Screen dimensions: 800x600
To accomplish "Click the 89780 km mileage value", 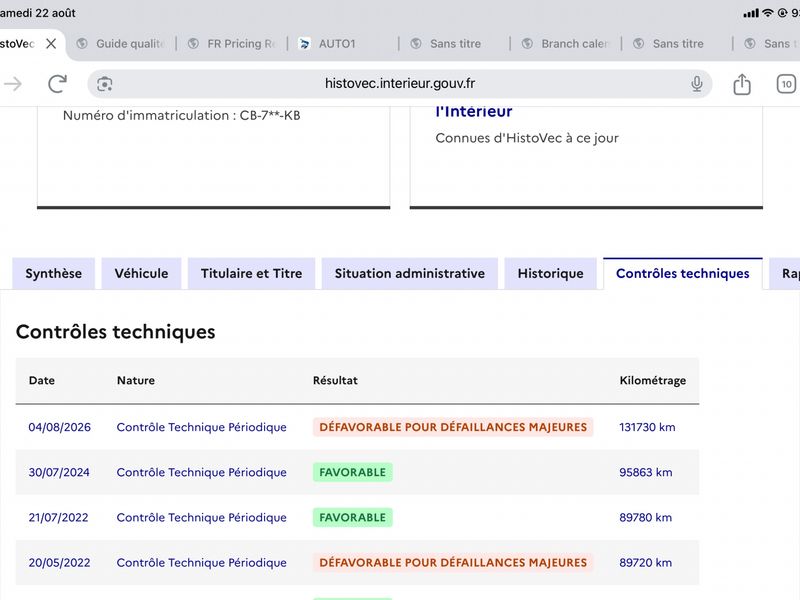I will pyautogui.click(x=645, y=517).
